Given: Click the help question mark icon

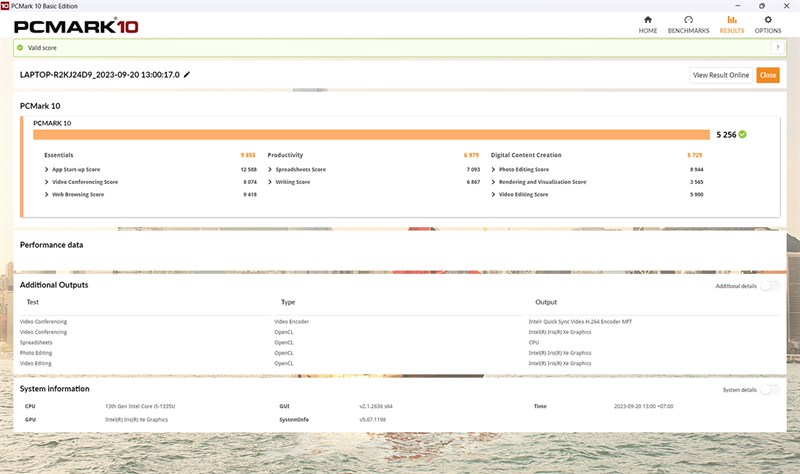Looking at the screenshot, I should pos(778,47).
